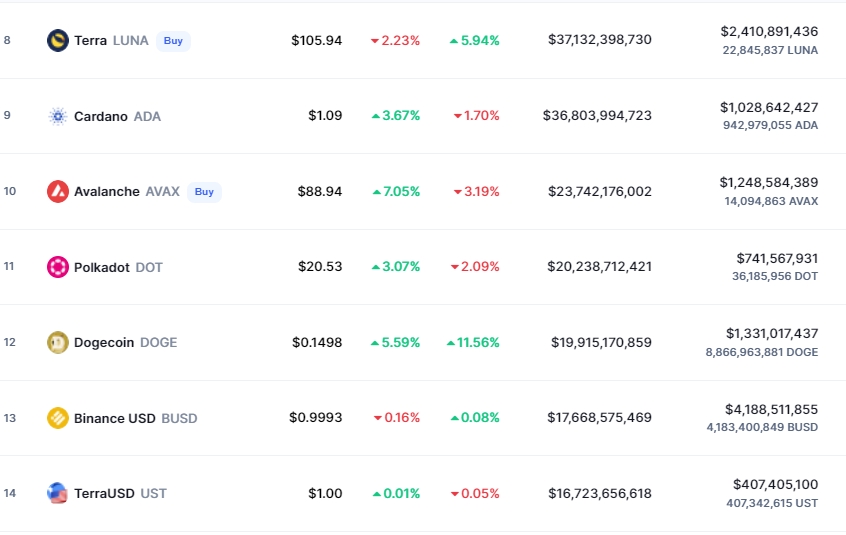Open the Cardano coin name link
846x535 pixels.
pyautogui.click(x=101, y=116)
